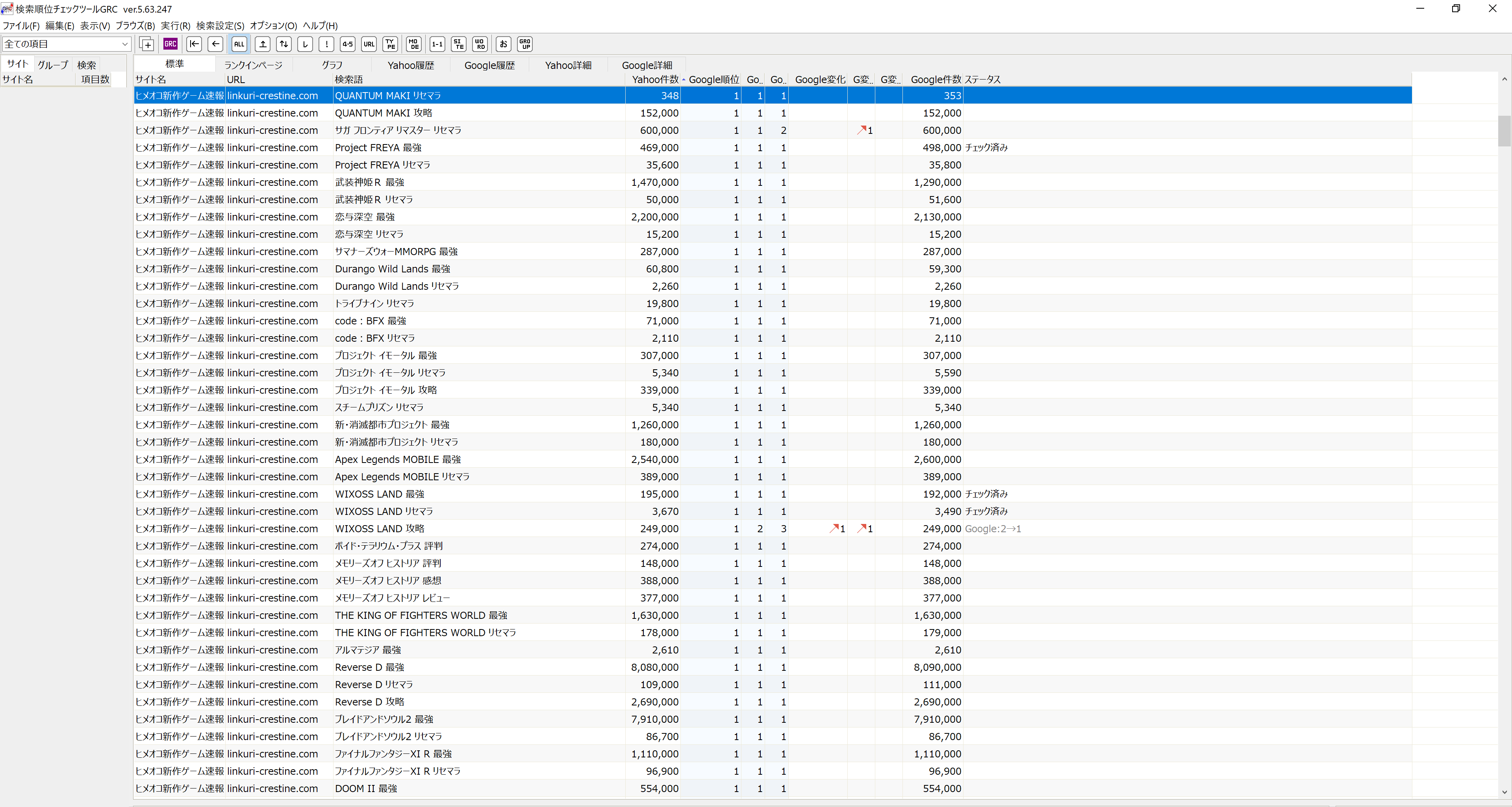Click the GROUP toolbar icon
This screenshot has height=807, width=1512.
[x=525, y=44]
